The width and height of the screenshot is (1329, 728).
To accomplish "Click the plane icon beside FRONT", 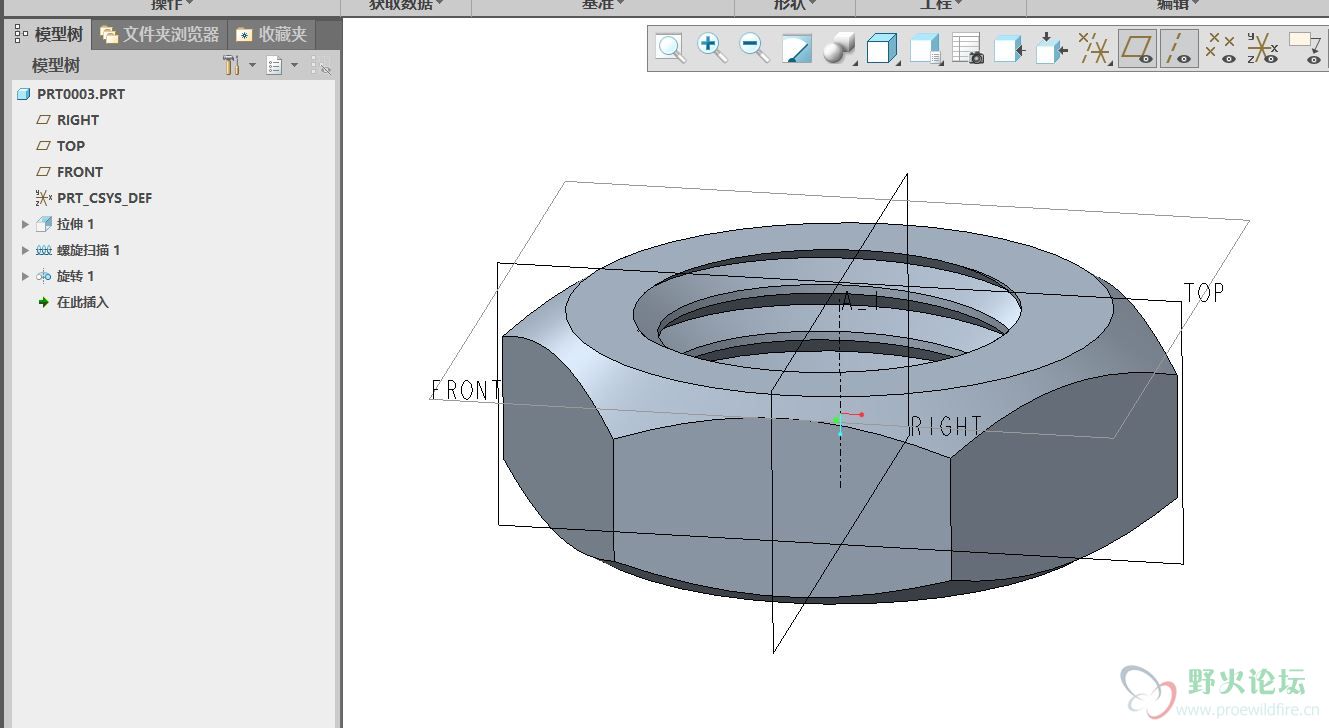I will (43, 172).
